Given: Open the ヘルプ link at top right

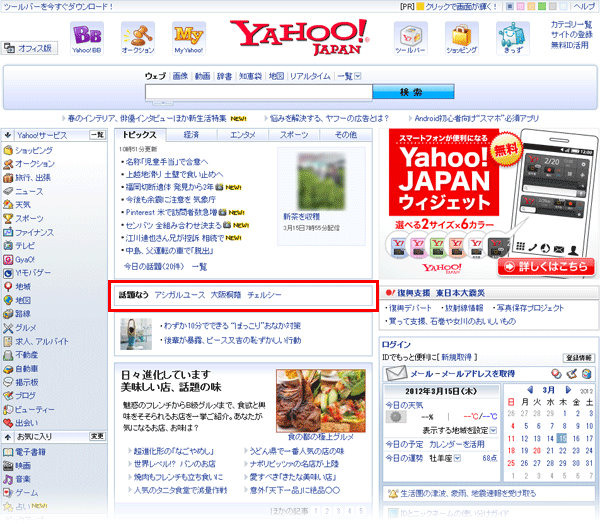Looking at the screenshot, I should pyautogui.click(x=584, y=7).
